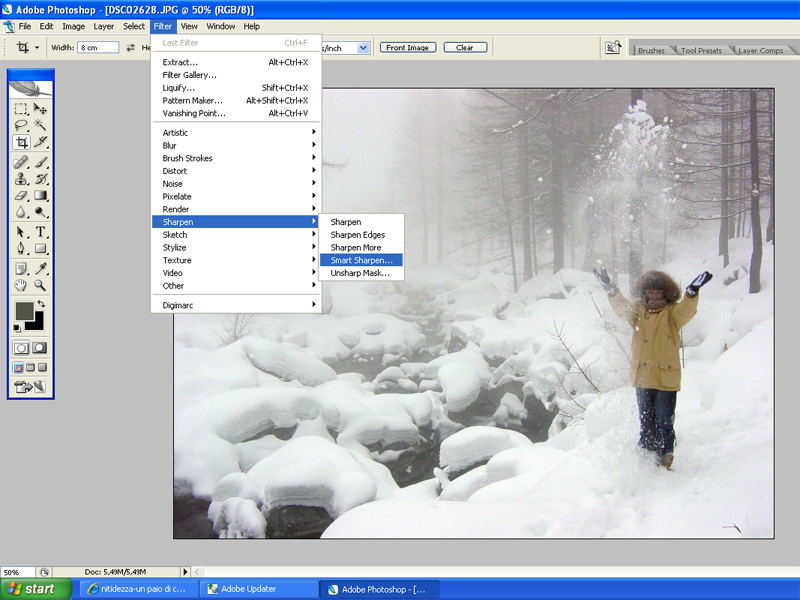Image resolution: width=800 pixels, height=600 pixels.
Task: Click the foreground color swatch
Action: 24,311
